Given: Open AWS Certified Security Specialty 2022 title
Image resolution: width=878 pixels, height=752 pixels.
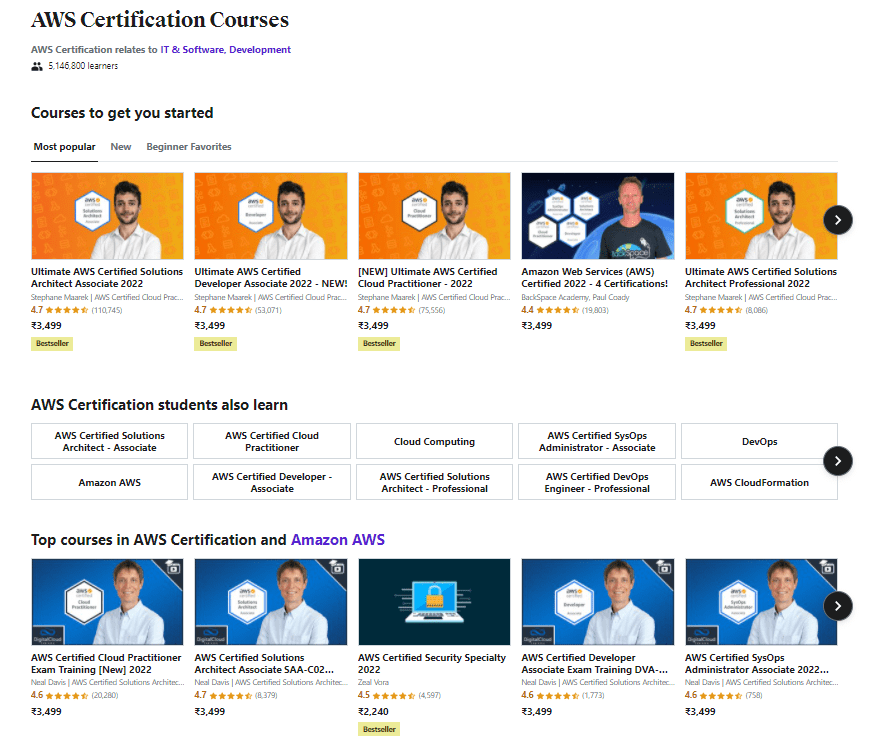Looking at the screenshot, I should [x=432, y=664].
